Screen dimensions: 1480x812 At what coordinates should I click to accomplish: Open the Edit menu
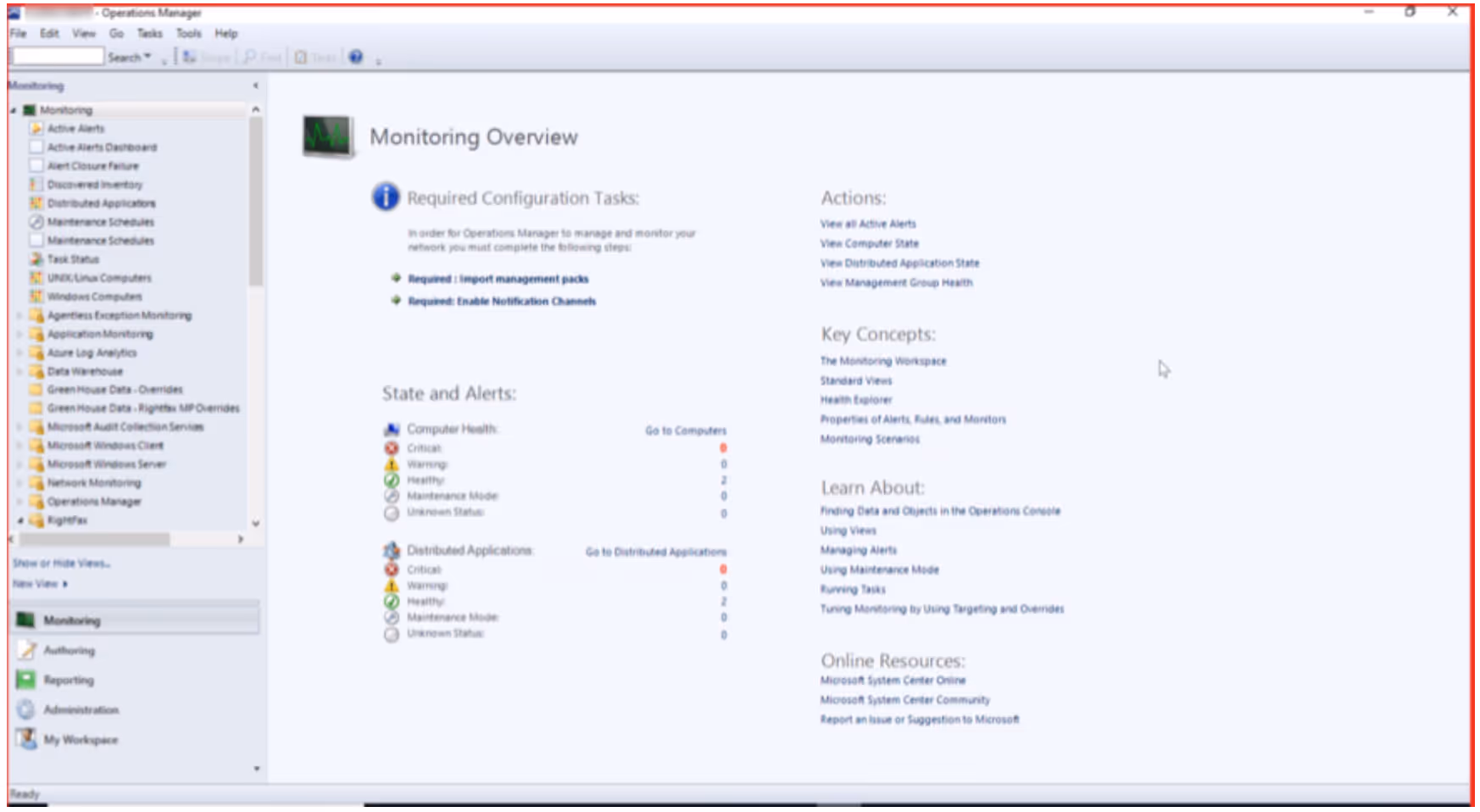[x=50, y=33]
